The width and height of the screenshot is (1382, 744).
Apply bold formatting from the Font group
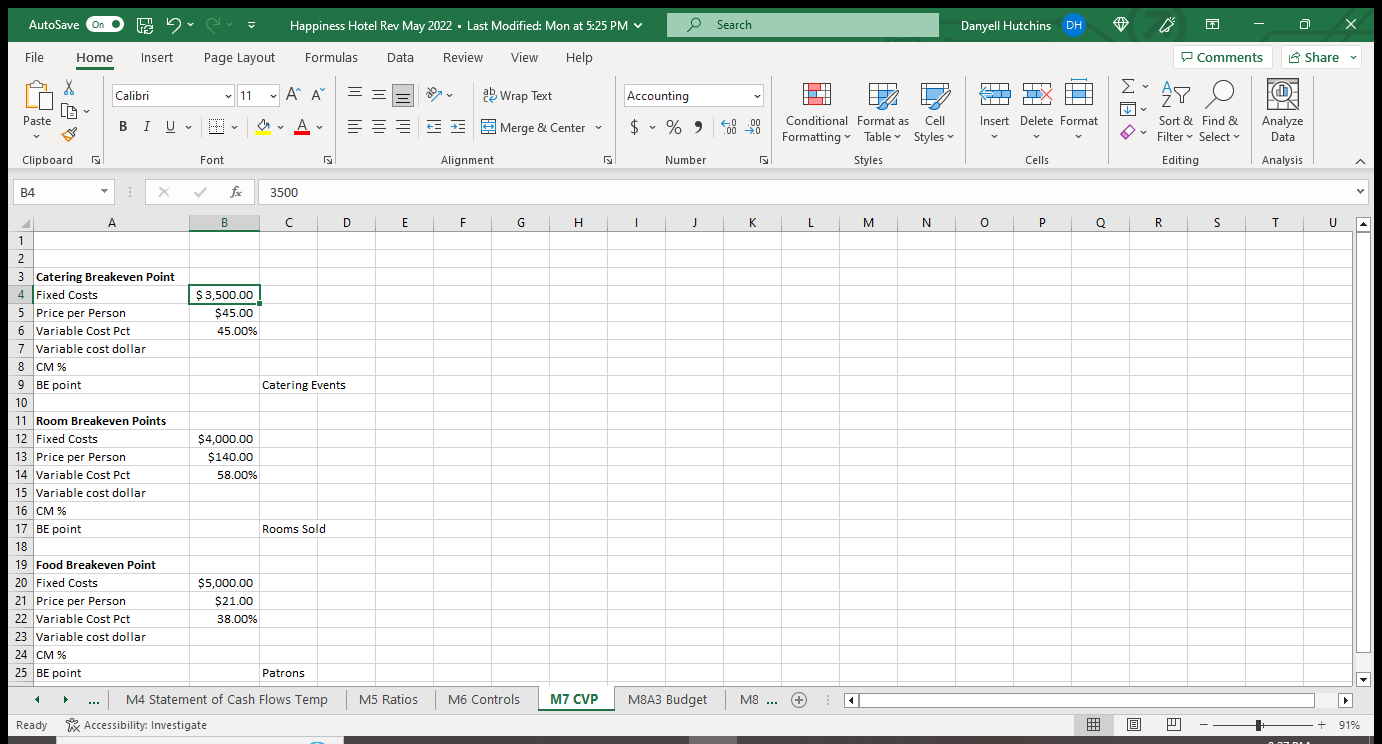122,127
